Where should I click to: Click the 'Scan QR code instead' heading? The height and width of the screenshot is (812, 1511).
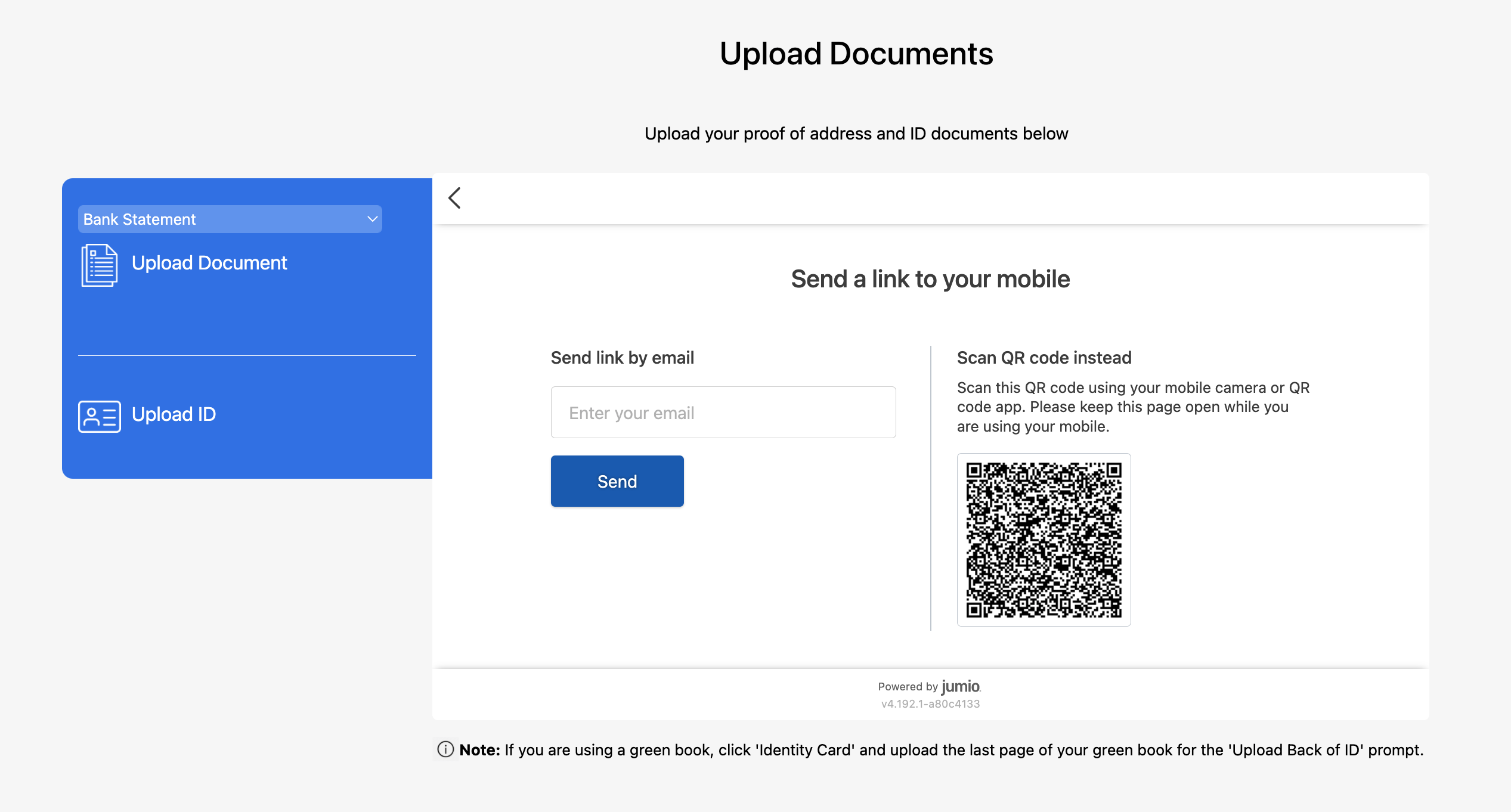(x=1044, y=358)
